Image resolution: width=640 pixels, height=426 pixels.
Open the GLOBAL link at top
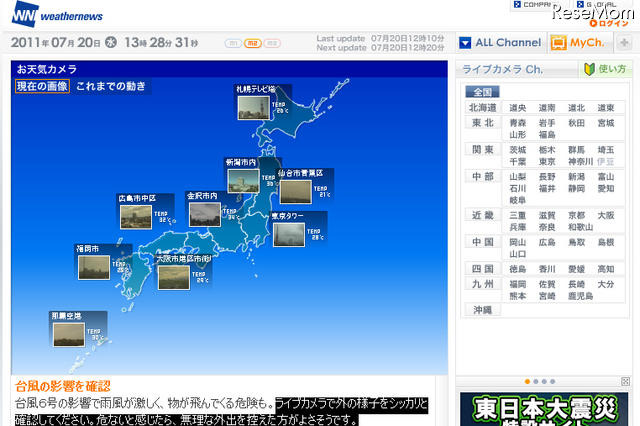598,4
